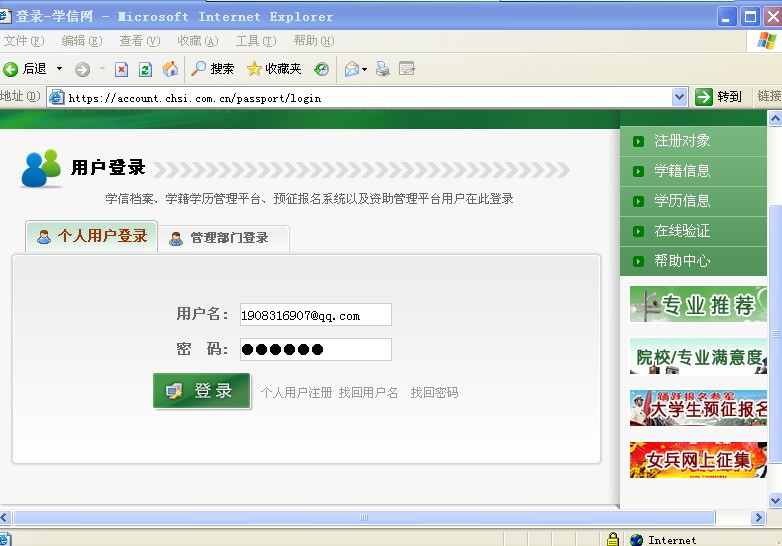Click the horizontal scrollbar right arrow
Image resolution: width=782 pixels, height=546 pixels.
[758, 518]
